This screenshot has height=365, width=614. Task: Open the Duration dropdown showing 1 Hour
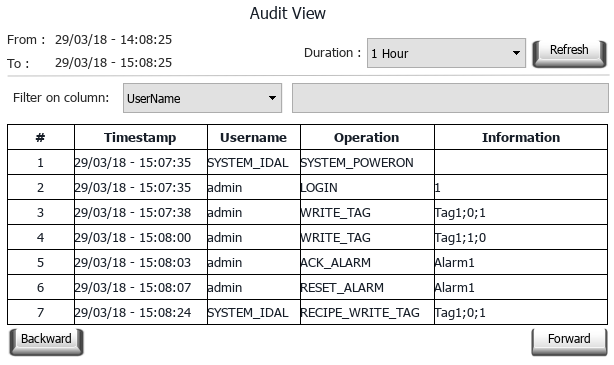pos(446,53)
